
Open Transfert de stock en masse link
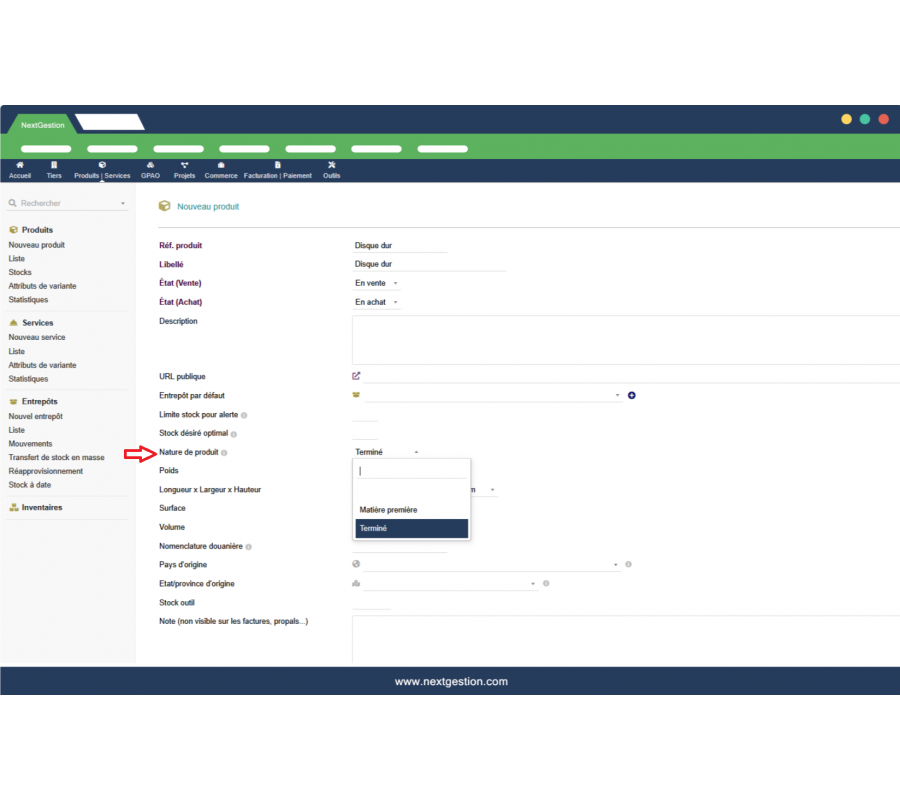[x=56, y=457]
